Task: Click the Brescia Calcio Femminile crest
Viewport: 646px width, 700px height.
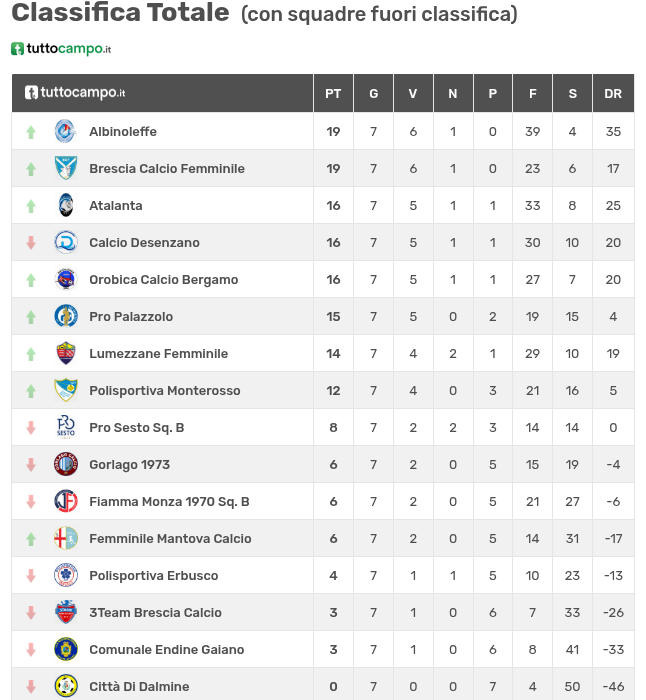Action: click(x=65, y=168)
